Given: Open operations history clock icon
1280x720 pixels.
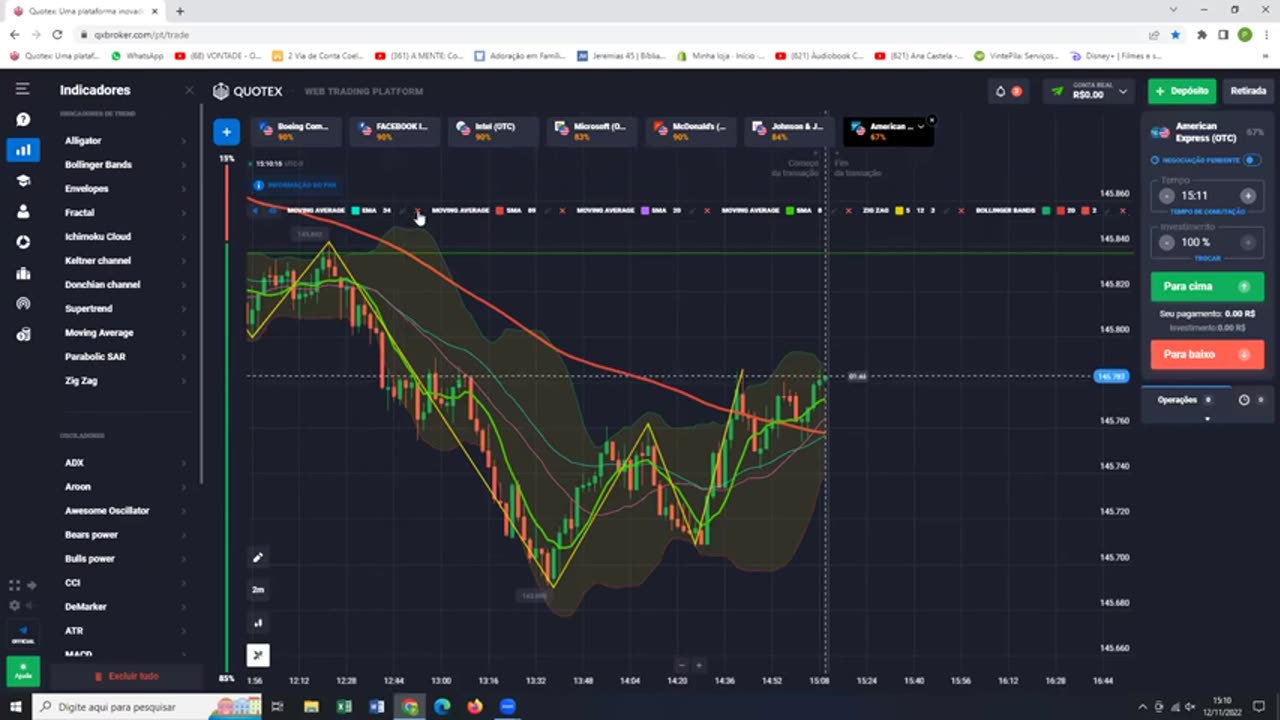Looking at the screenshot, I should pyautogui.click(x=1244, y=400).
